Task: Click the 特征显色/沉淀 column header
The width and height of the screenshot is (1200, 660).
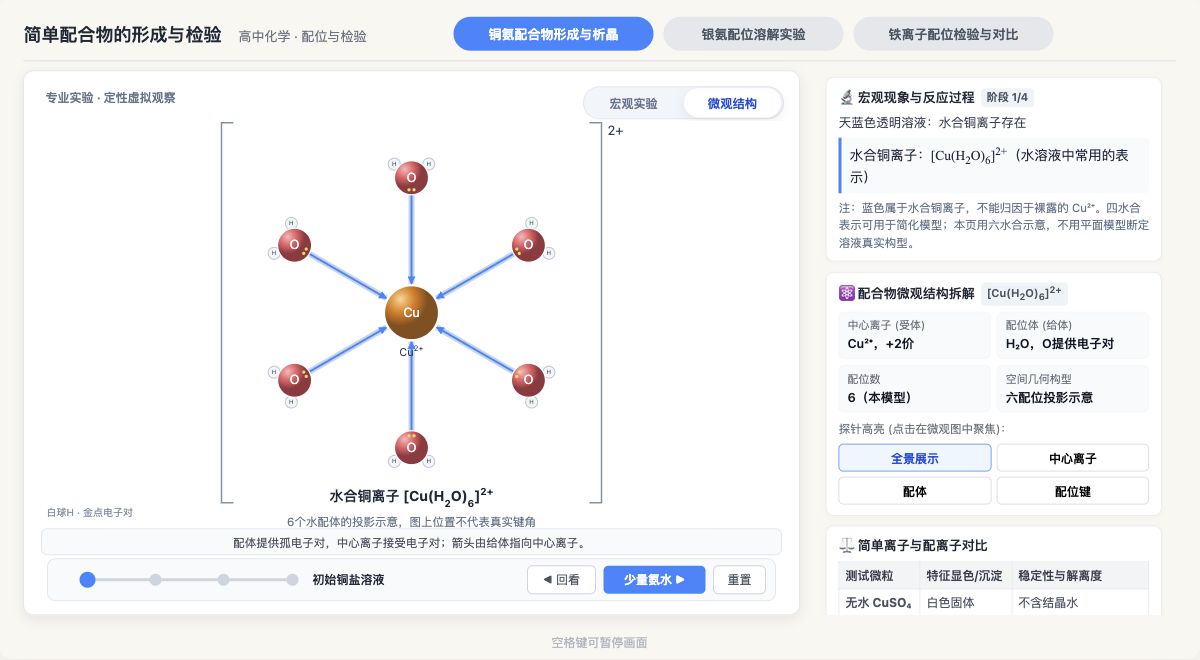Action: tap(964, 576)
